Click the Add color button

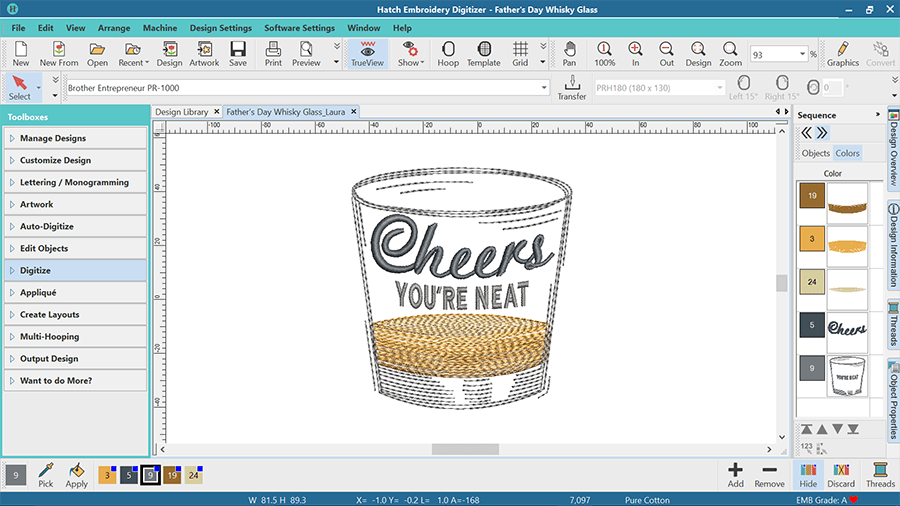[x=735, y=474]
